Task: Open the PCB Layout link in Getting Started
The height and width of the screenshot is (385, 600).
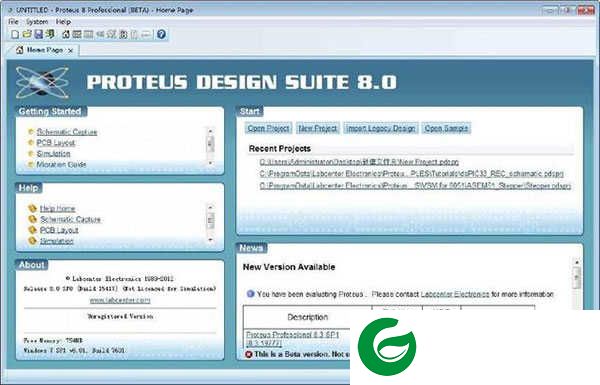Action: coord(56,143)
